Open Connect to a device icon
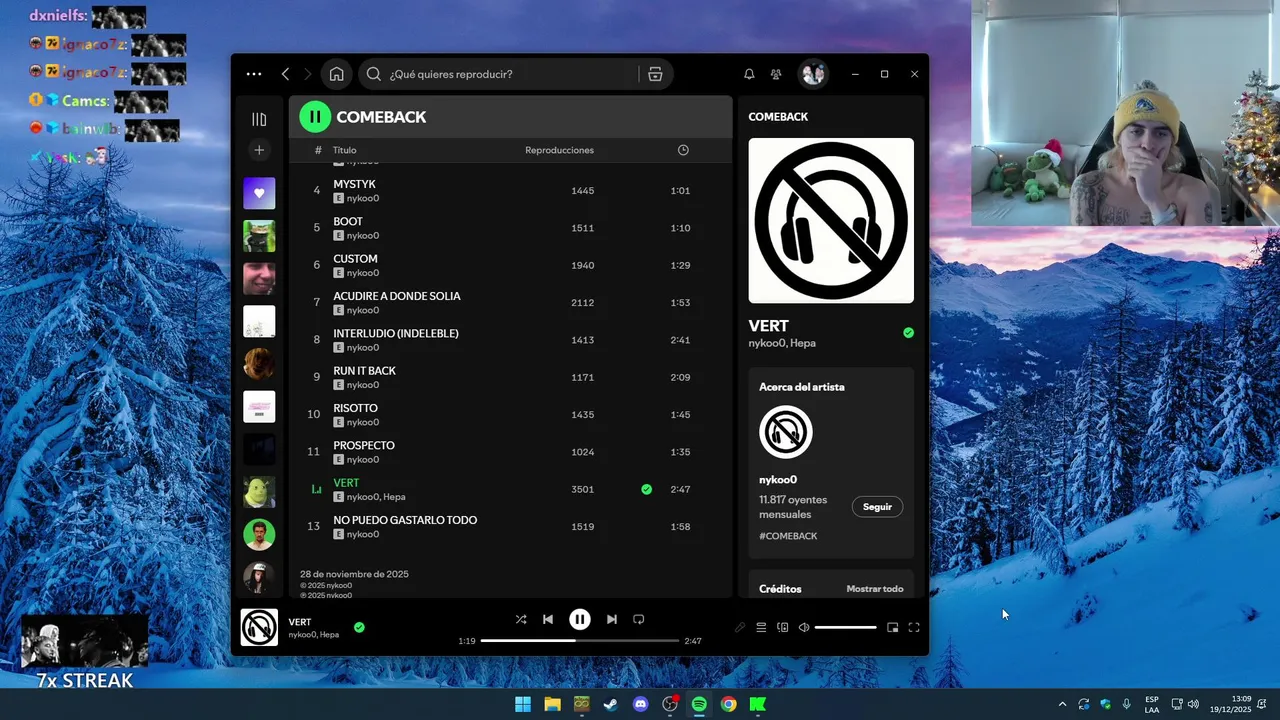Image resolution: width=1280 pixels, height=720 pixels. click(783, 627)
